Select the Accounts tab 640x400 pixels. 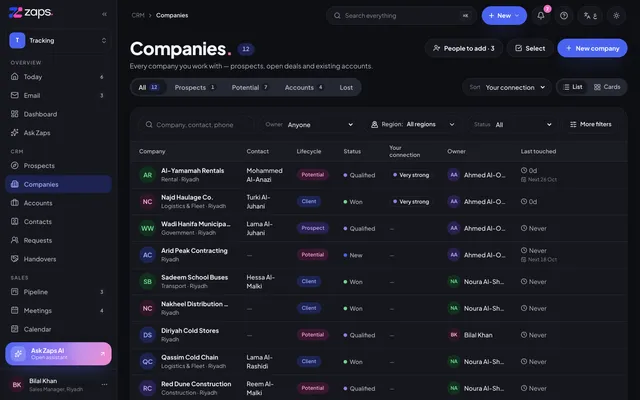[304, 87]
